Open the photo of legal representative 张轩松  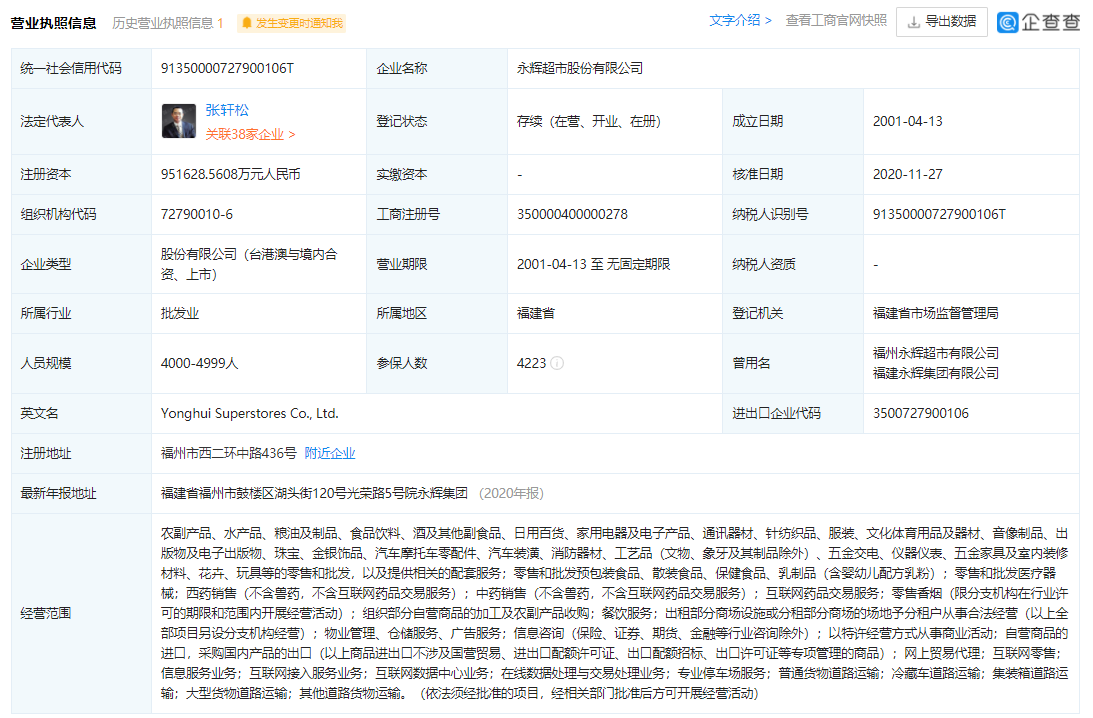click(179, 121)
